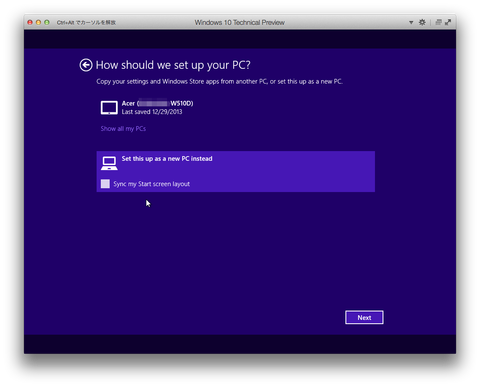Viewport: 480px width, 387px height.
Task: Click the laptop icon for new PC setup
Action: pyautogui.click(x=109, y=163)
